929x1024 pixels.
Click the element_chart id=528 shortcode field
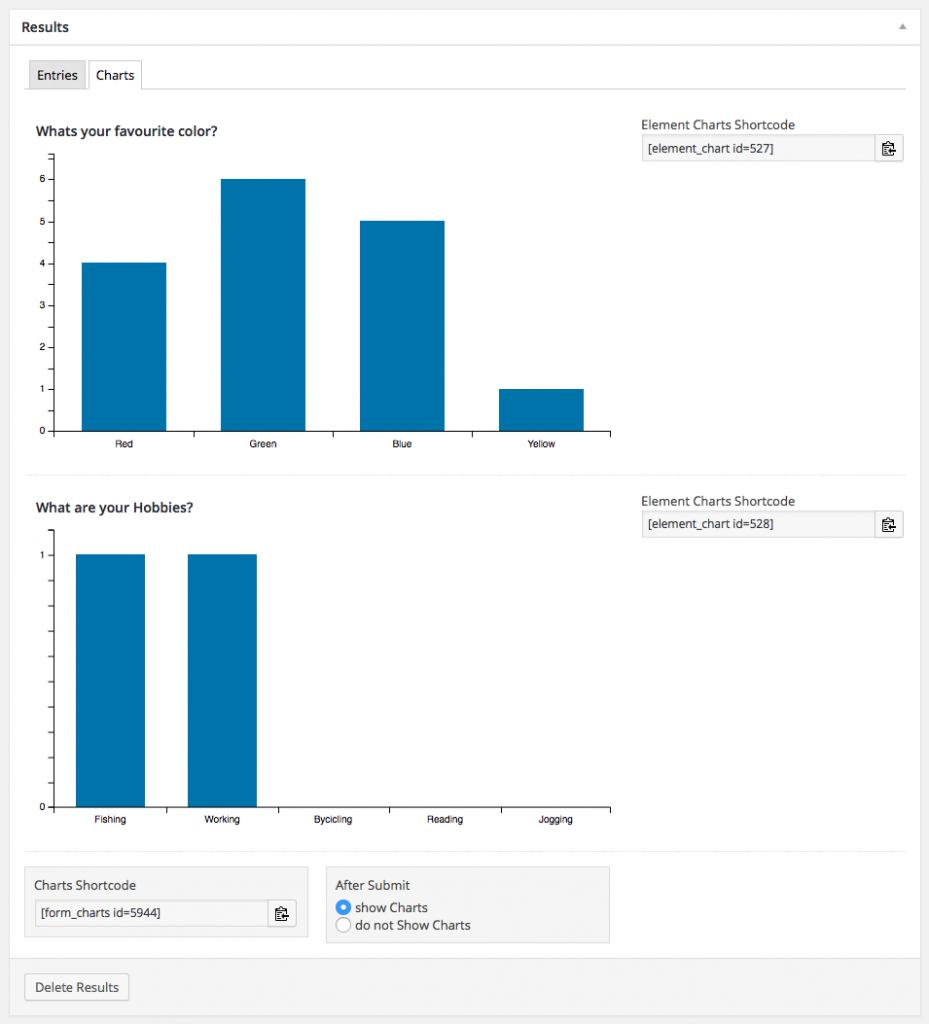(758, 525)
